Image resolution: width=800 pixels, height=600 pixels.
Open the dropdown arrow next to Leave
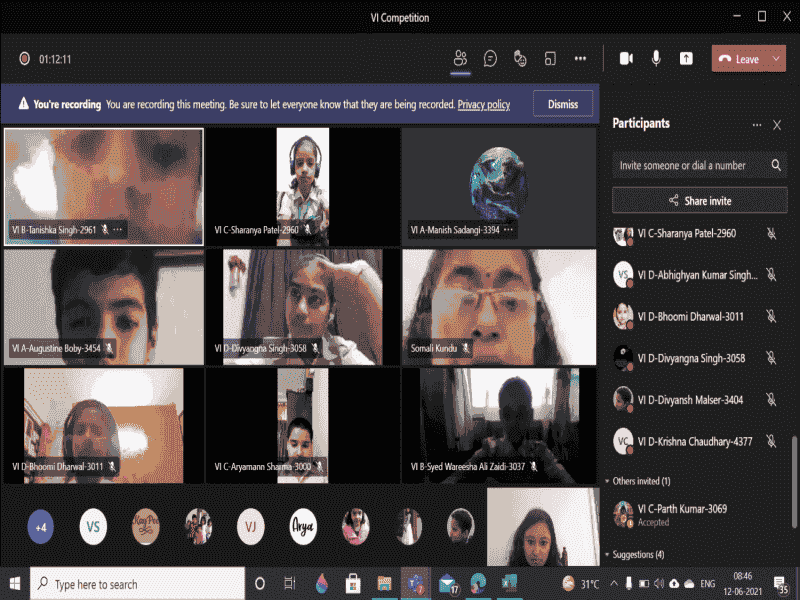[774, 59]
